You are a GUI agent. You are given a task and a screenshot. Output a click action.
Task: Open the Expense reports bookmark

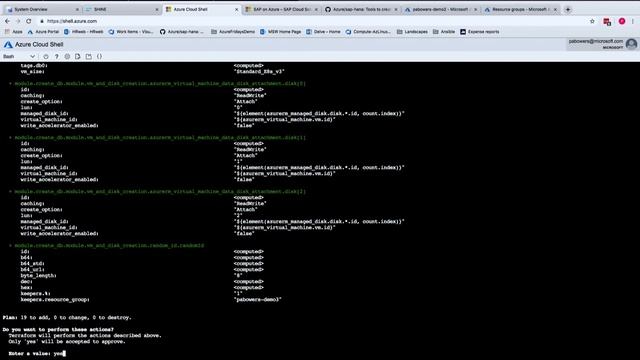[x=480, y=32]
